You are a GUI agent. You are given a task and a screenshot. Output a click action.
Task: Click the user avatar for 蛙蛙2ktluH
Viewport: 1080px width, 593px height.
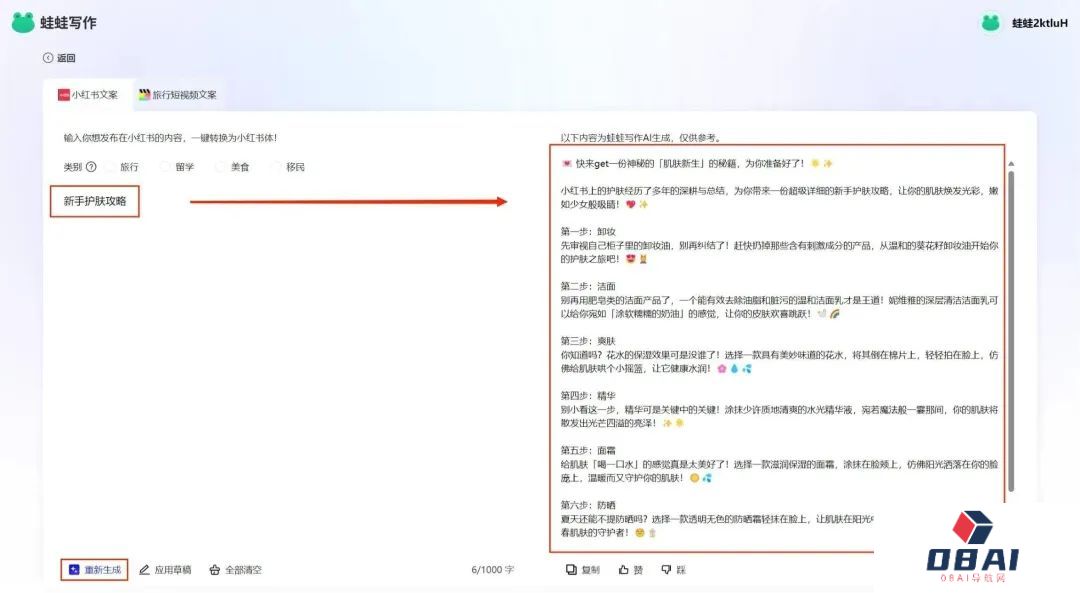click(990, 21)
